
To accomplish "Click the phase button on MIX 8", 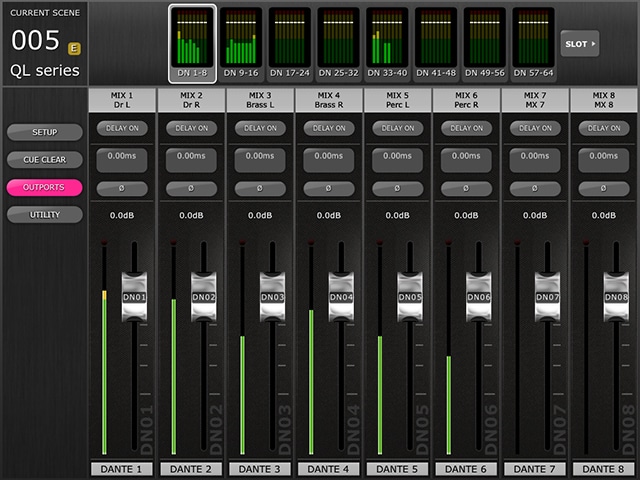I will pos(604,188).
